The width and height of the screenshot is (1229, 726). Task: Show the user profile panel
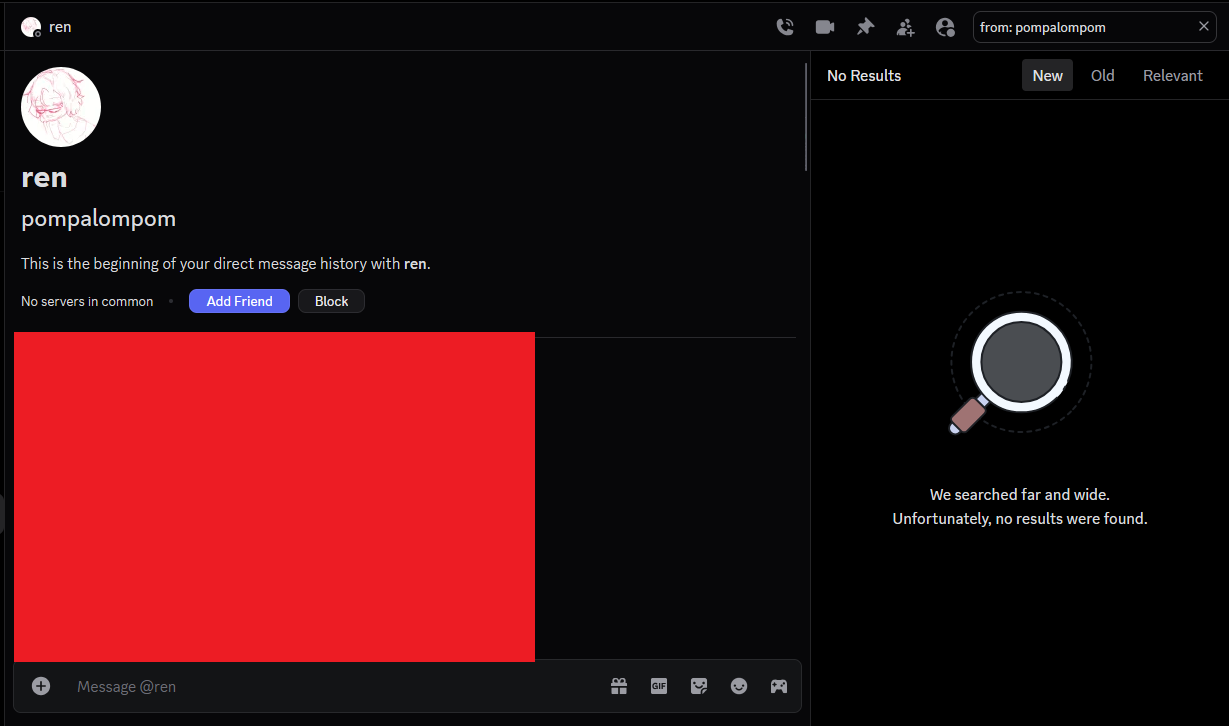(x=945, y=27)
